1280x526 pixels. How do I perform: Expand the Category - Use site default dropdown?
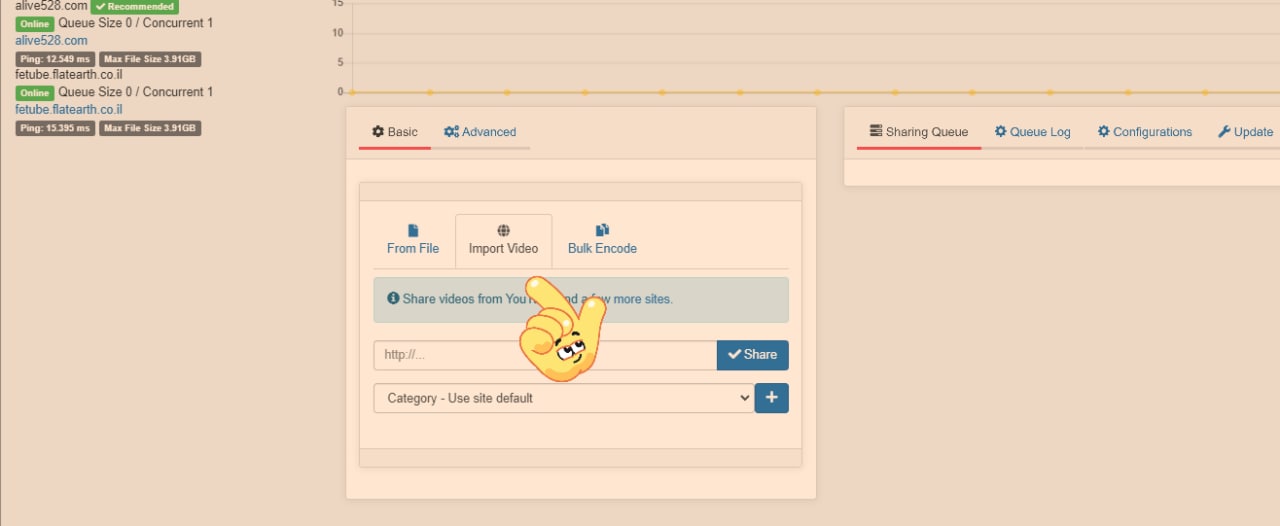click(564, 398)
